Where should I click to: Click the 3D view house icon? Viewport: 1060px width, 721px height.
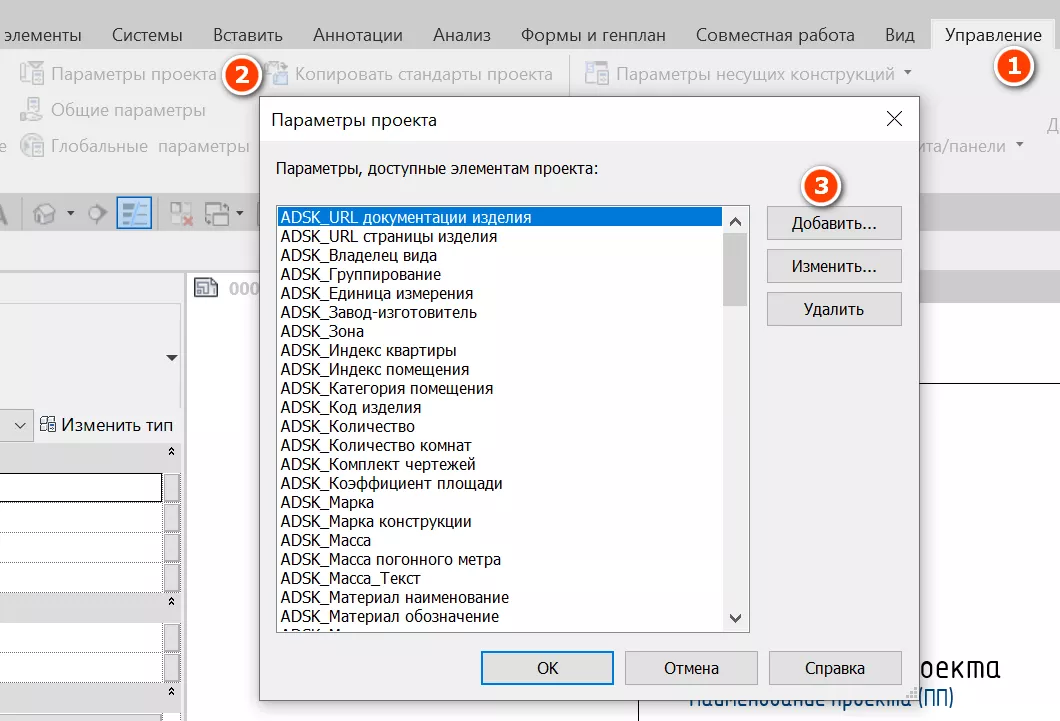click(x=44, y=213)
